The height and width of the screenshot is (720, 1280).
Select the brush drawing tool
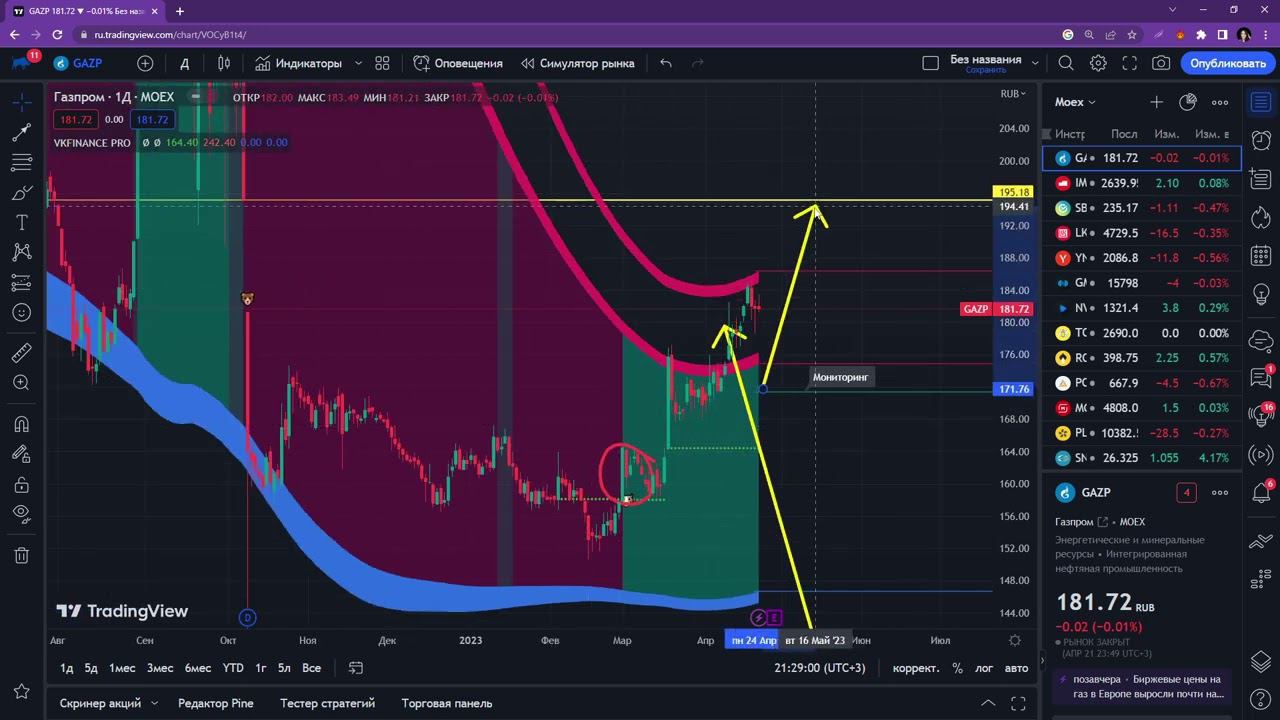22,192
